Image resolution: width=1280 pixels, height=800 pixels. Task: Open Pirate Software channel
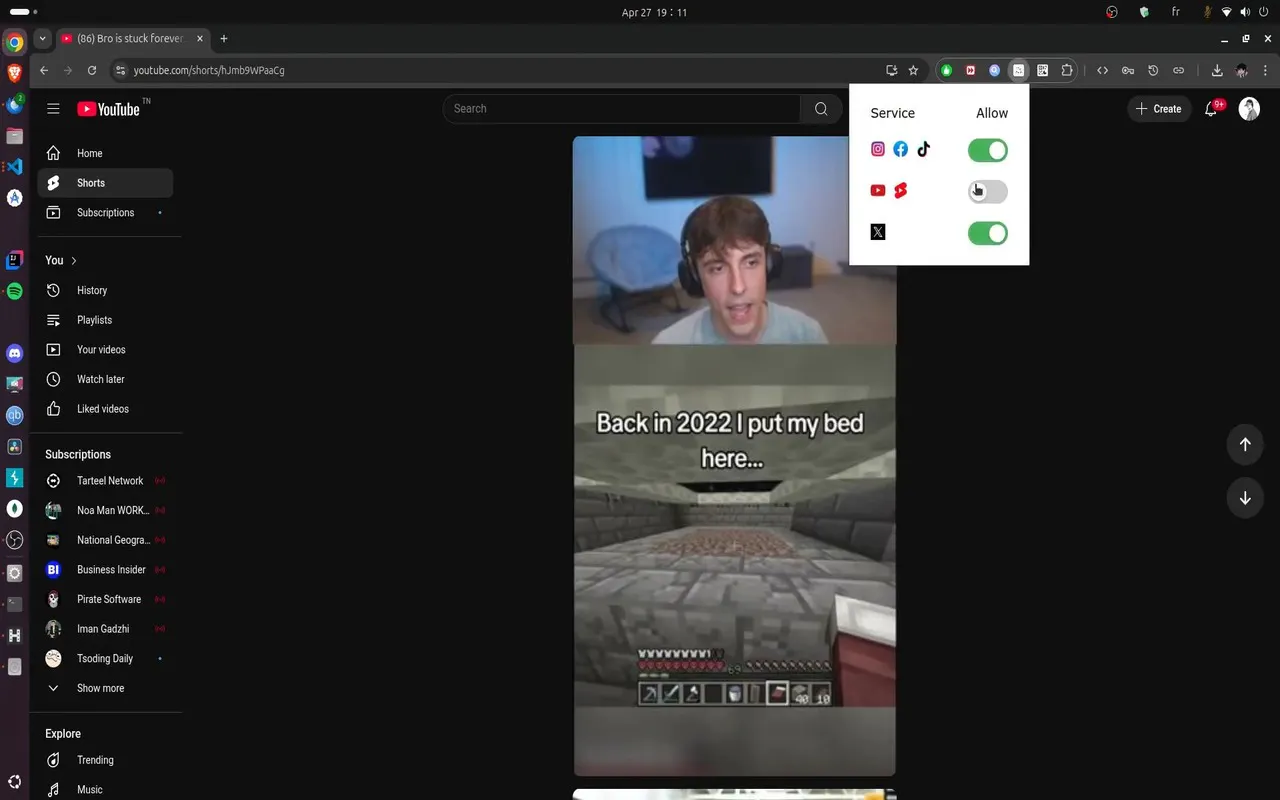(106, 599)
